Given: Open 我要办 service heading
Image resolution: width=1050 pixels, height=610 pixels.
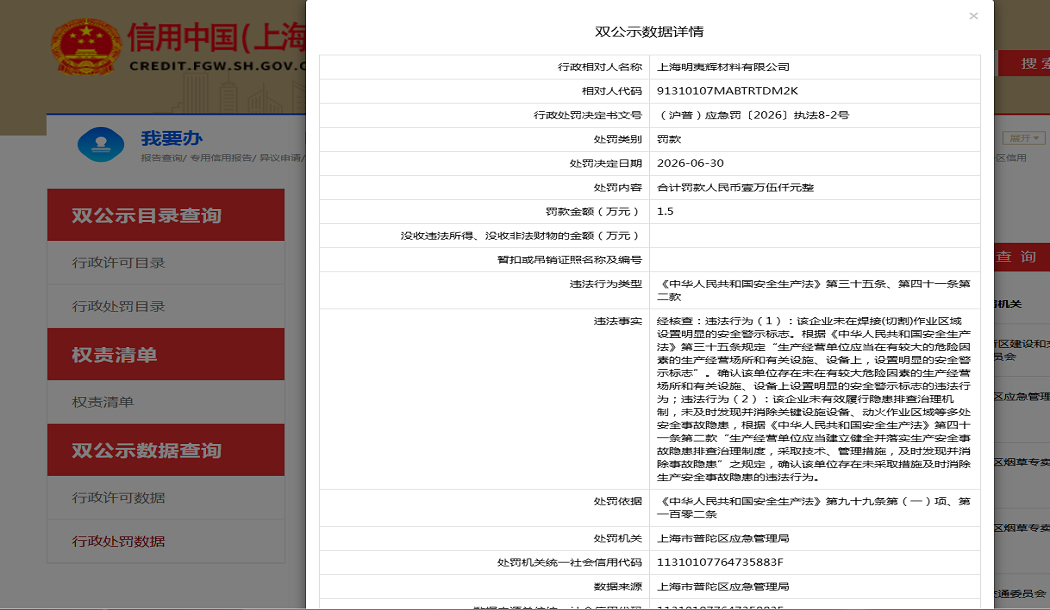Looking at the screenshot, I should tap(171, 139).
